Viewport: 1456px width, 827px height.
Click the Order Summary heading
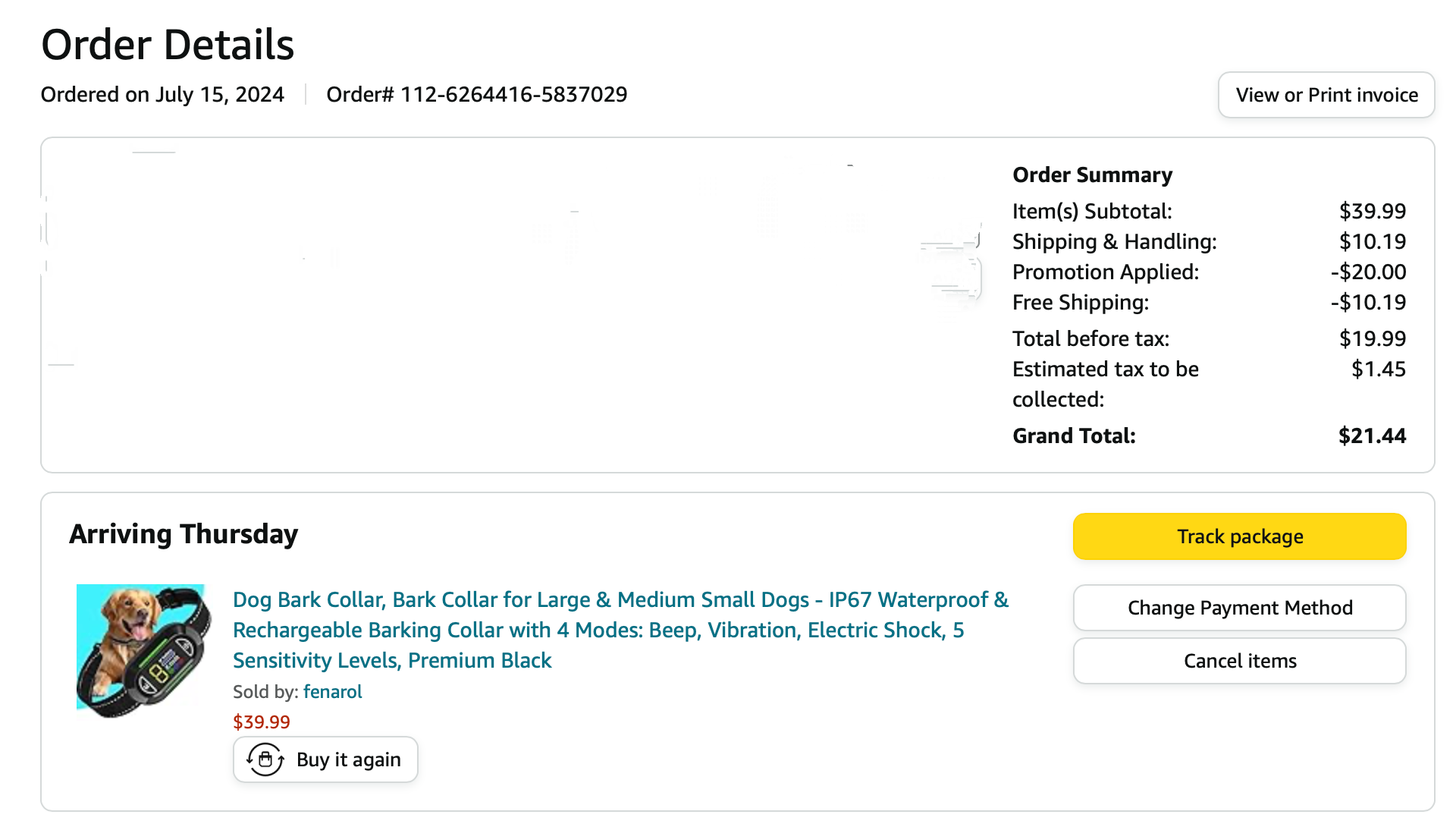tap(1092, 175)
